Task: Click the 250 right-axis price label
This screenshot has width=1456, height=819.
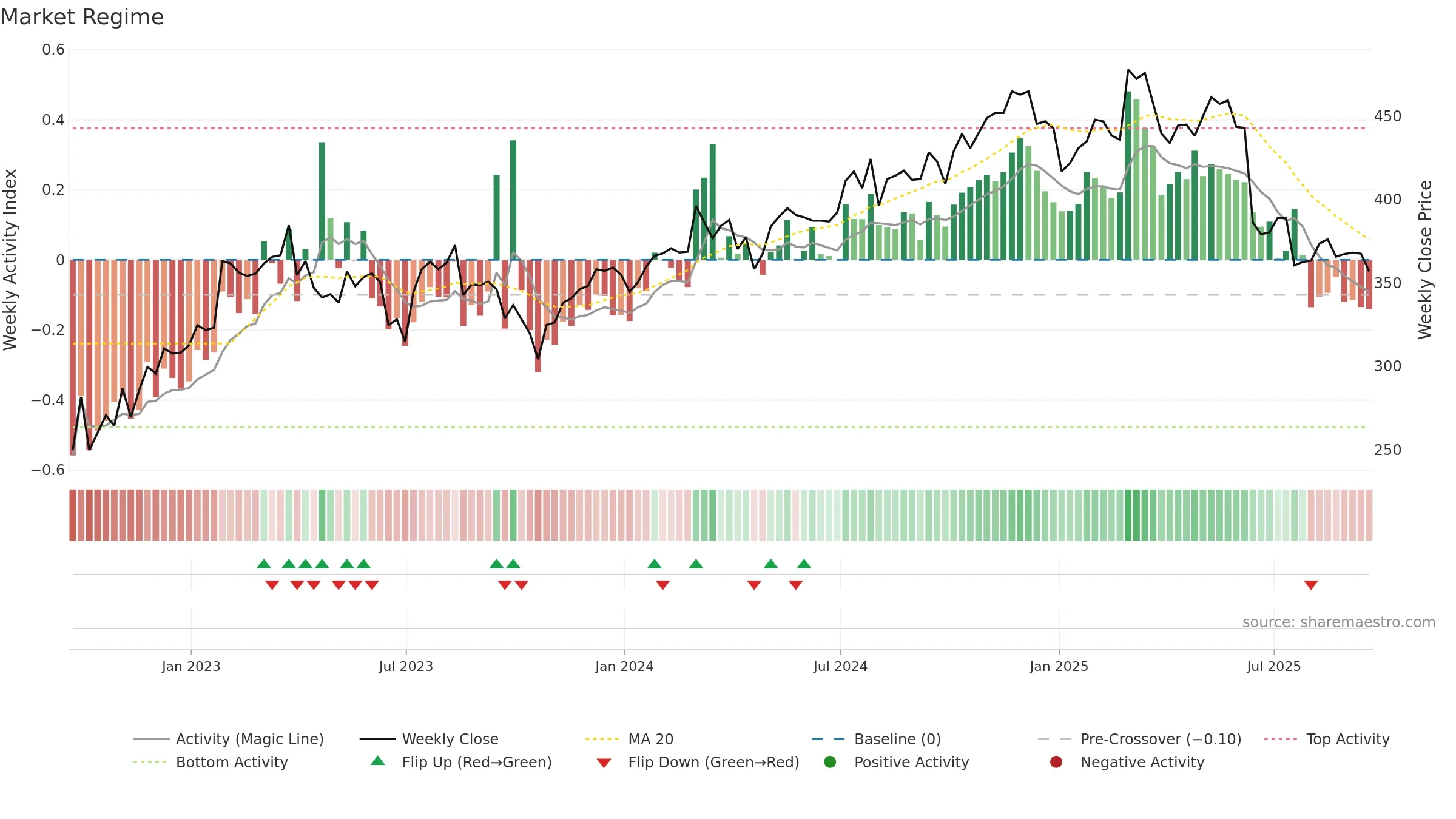Action: pos(1387,450)
